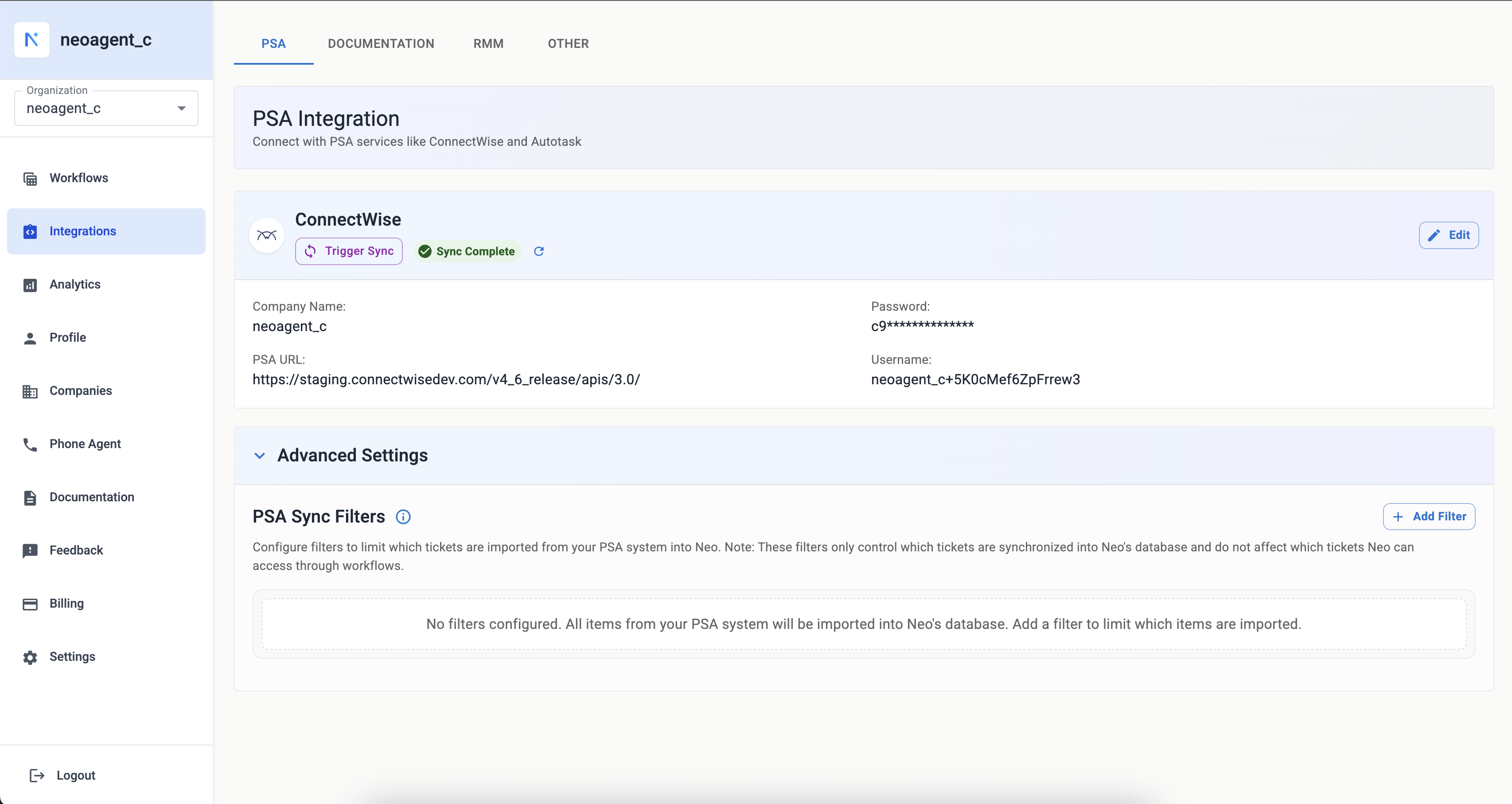
Task: Click the Documentation file icon
Action: tap(30, 498)
